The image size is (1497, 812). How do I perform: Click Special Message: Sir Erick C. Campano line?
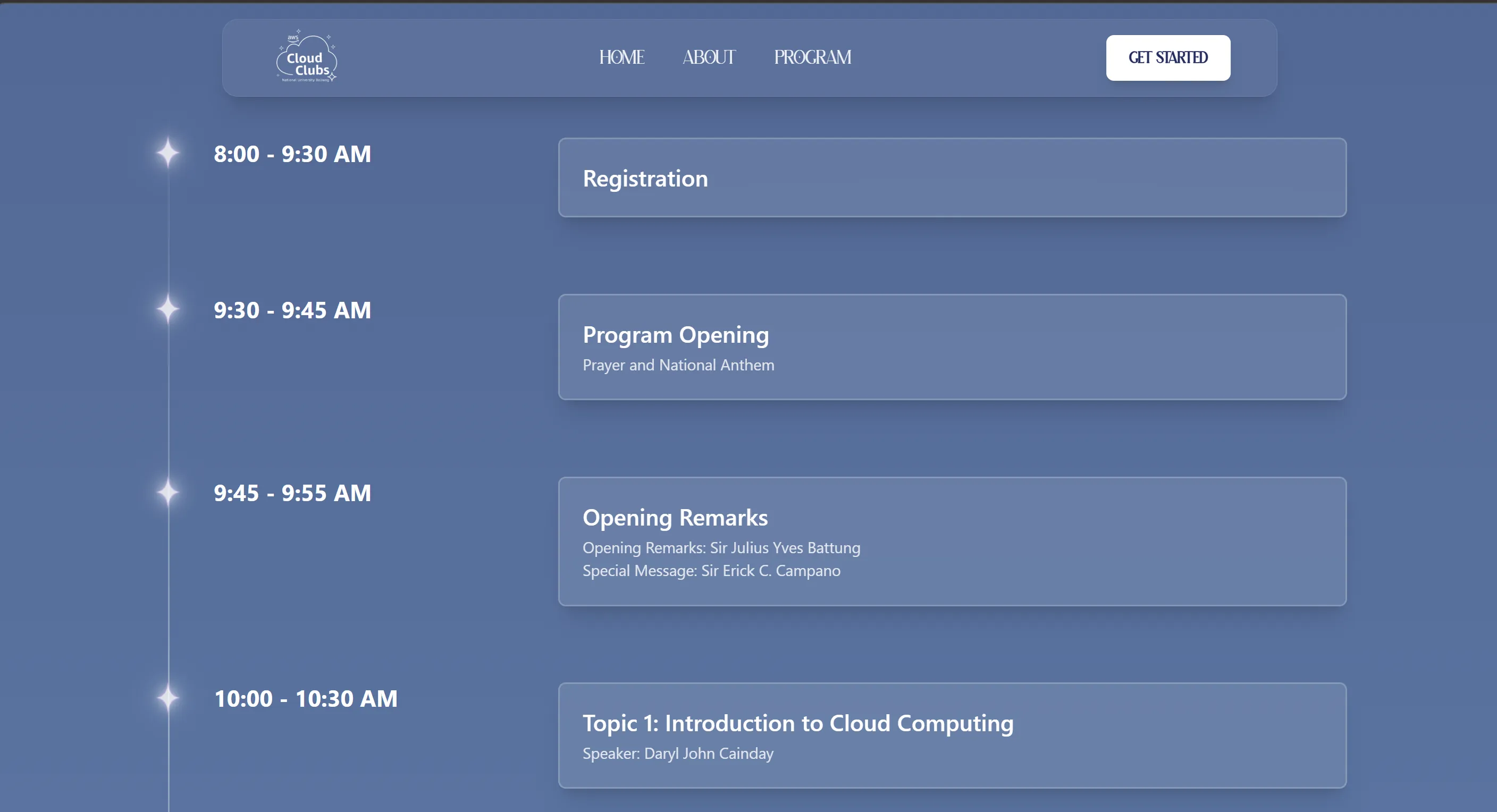[x=711, y=571]
